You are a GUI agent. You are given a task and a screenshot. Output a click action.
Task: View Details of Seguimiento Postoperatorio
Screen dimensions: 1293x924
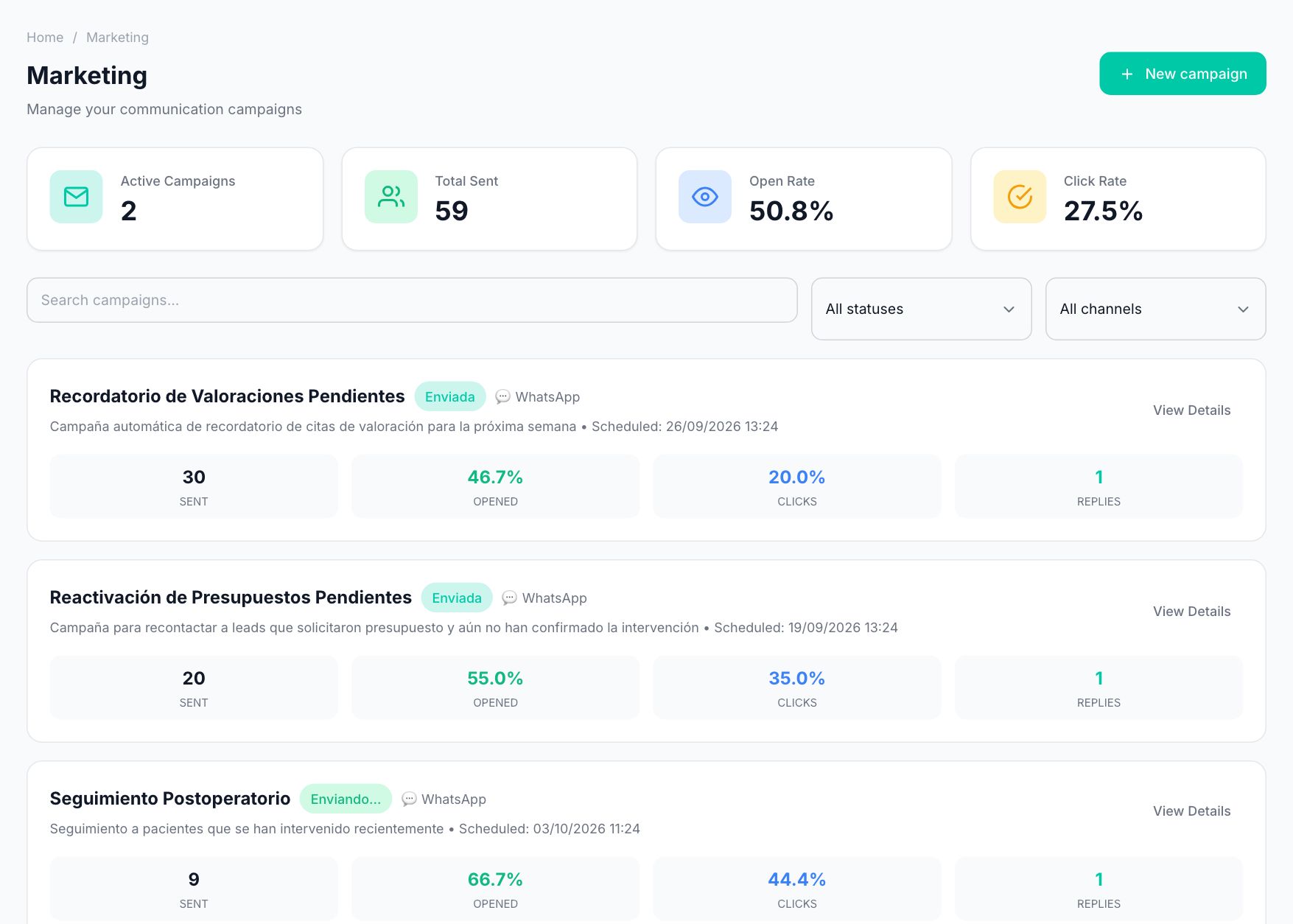[x=1191, y=811]
